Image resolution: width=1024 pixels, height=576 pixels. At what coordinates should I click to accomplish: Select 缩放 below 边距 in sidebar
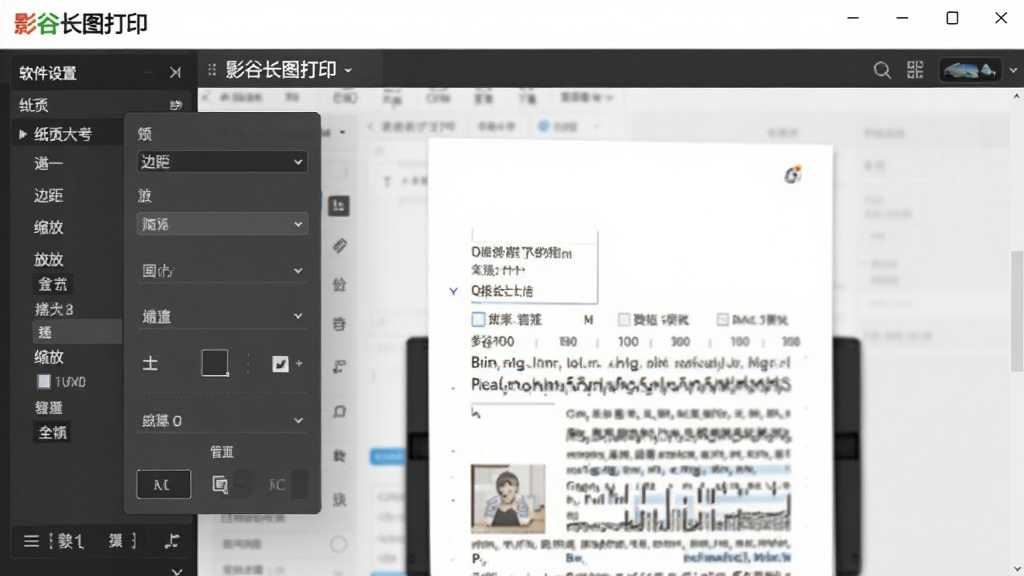49,227
